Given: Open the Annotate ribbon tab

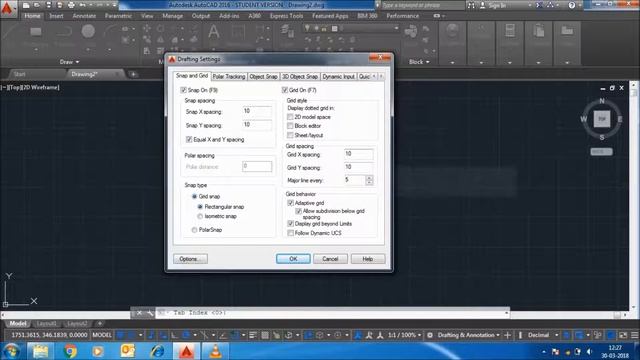Looking at the screenshot, I should (x=84, y=16).
